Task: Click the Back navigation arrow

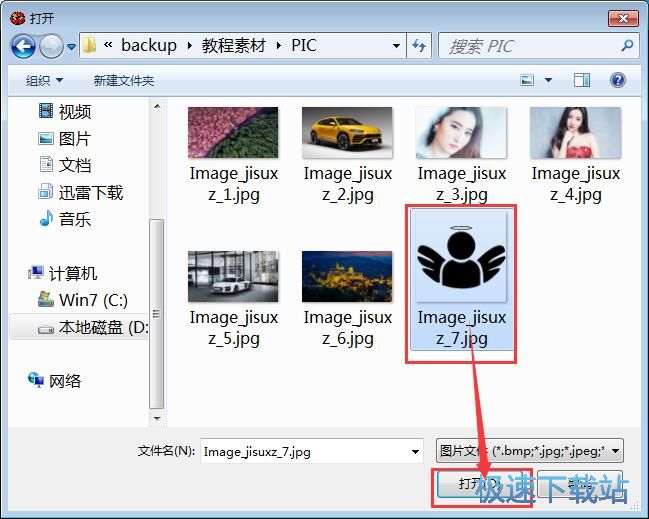Action: 23,46
